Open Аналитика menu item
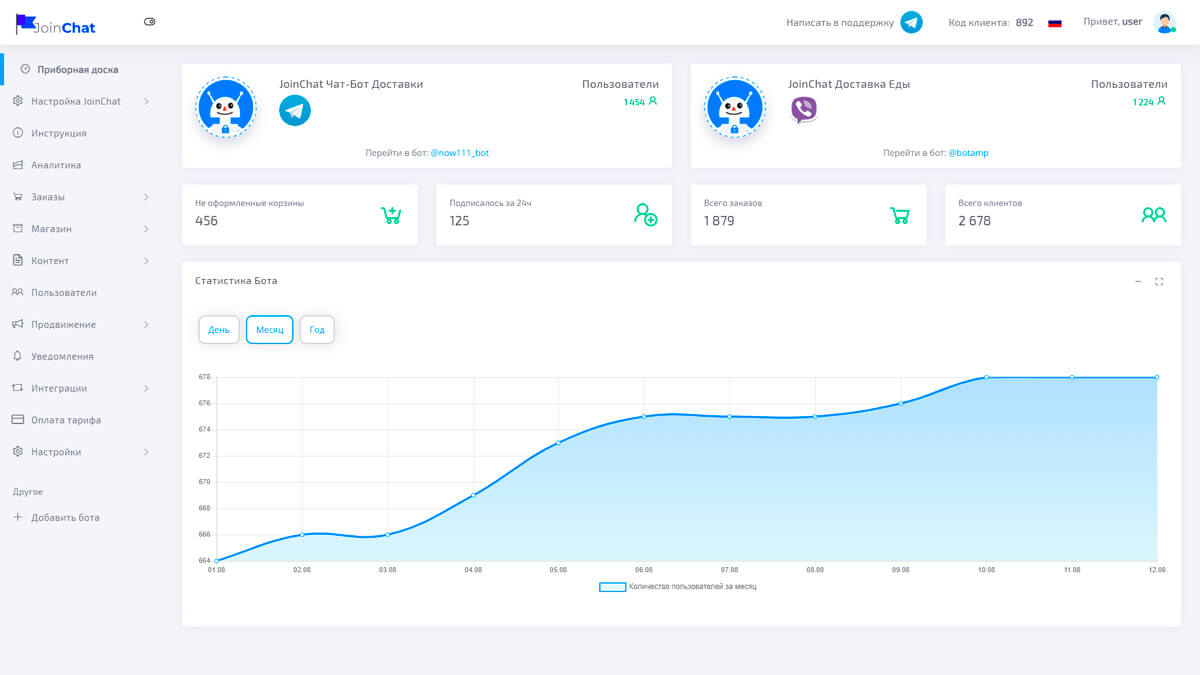 tap(56, 165)
